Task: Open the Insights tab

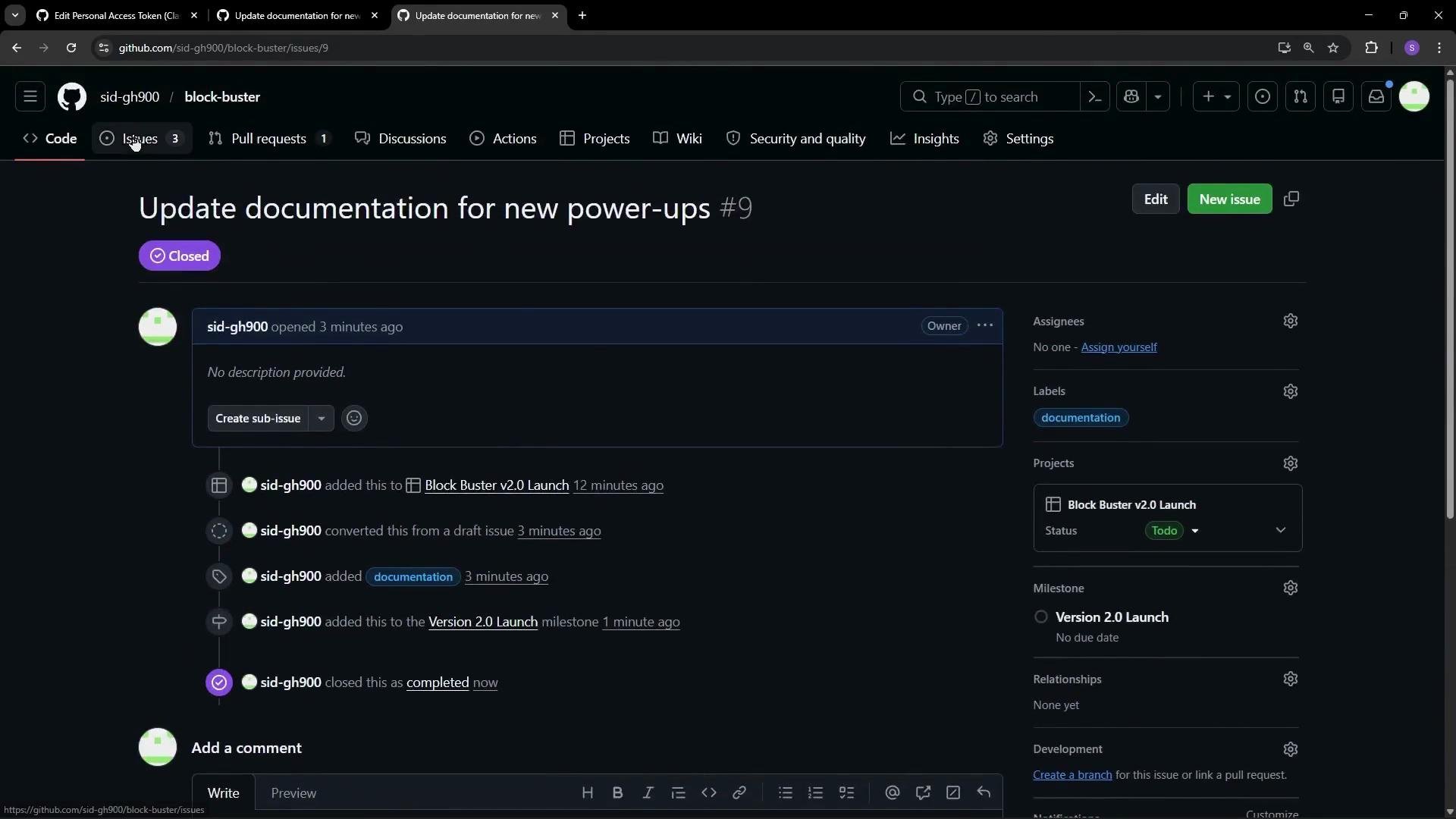Action: coord(924,139)
